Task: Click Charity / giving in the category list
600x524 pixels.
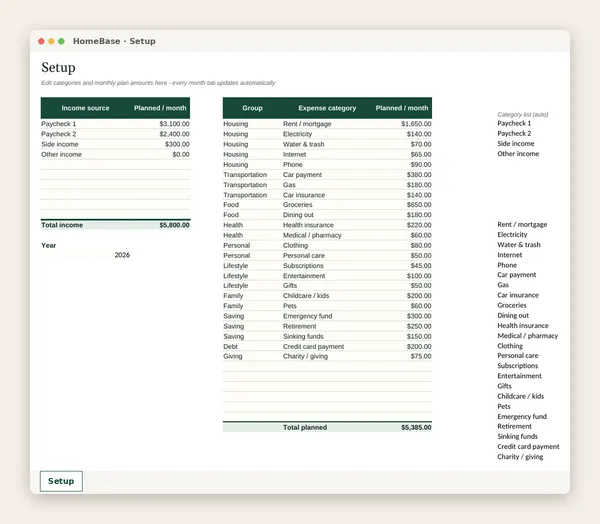Action: (520, 457)
